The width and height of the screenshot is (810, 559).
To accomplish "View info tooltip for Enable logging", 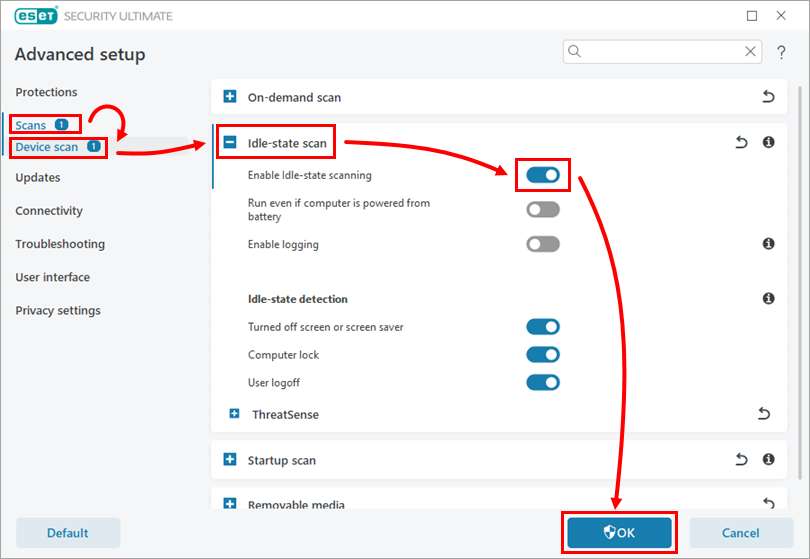I will click(x=768, y=244).
